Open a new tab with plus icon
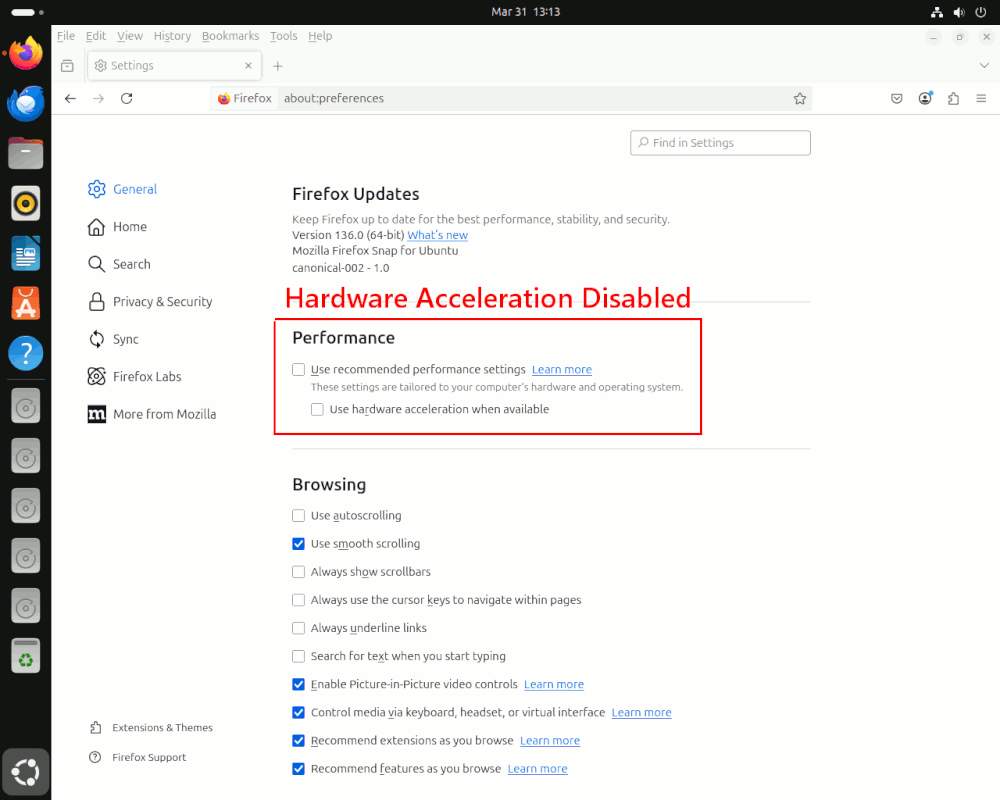 (277, 66)
